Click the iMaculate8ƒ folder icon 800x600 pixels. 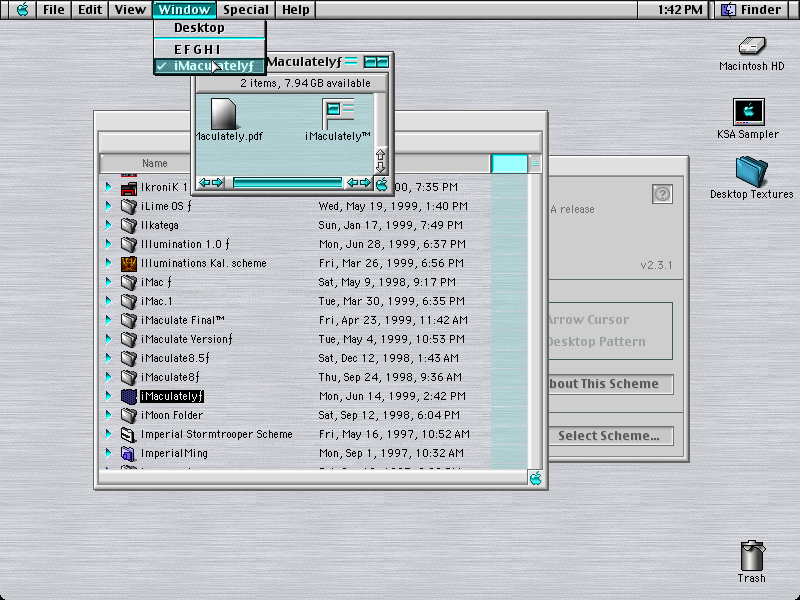tap(129, 377)
